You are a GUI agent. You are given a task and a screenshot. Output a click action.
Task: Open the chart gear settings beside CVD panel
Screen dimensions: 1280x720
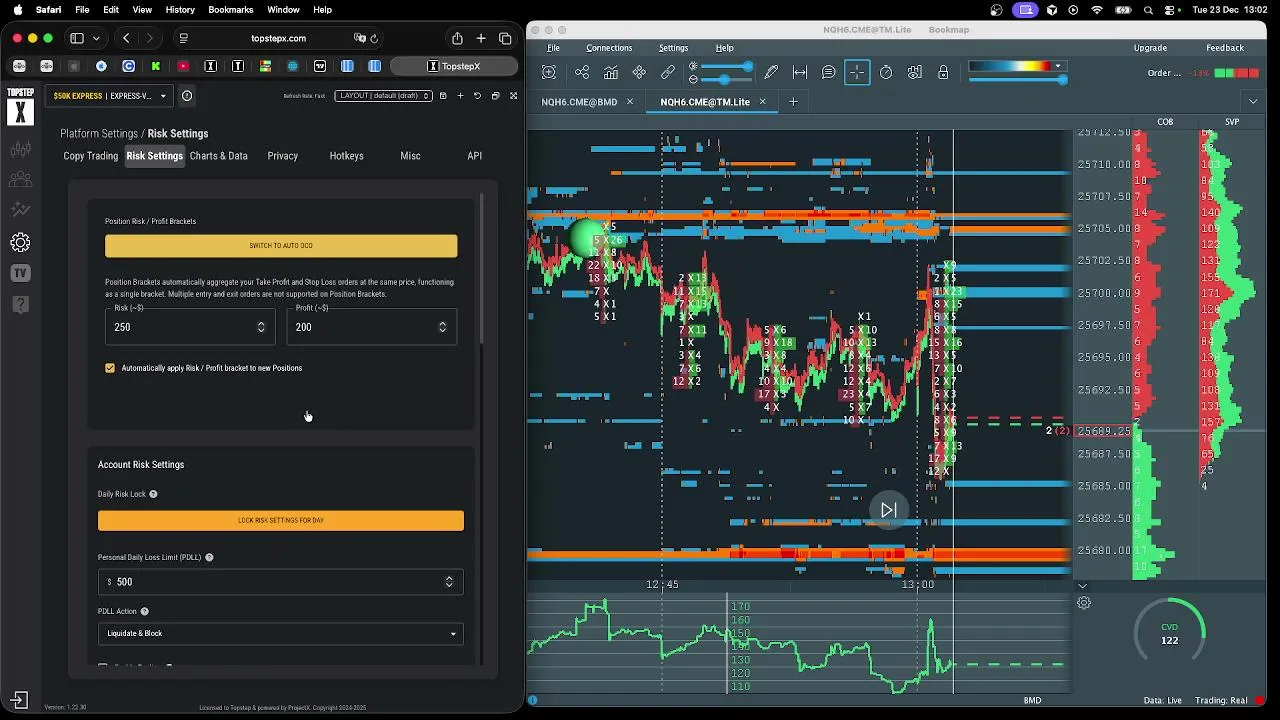coord(1084,602)
